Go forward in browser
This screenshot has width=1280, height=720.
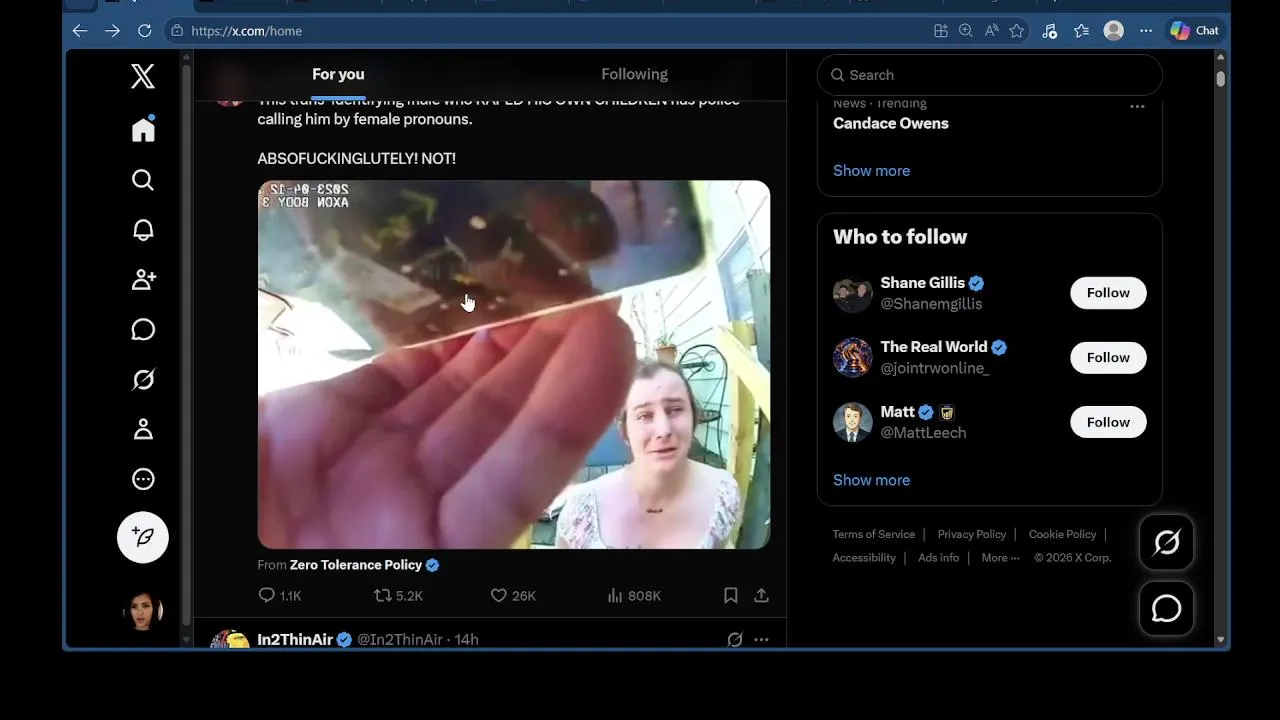[x=112, y=31]
